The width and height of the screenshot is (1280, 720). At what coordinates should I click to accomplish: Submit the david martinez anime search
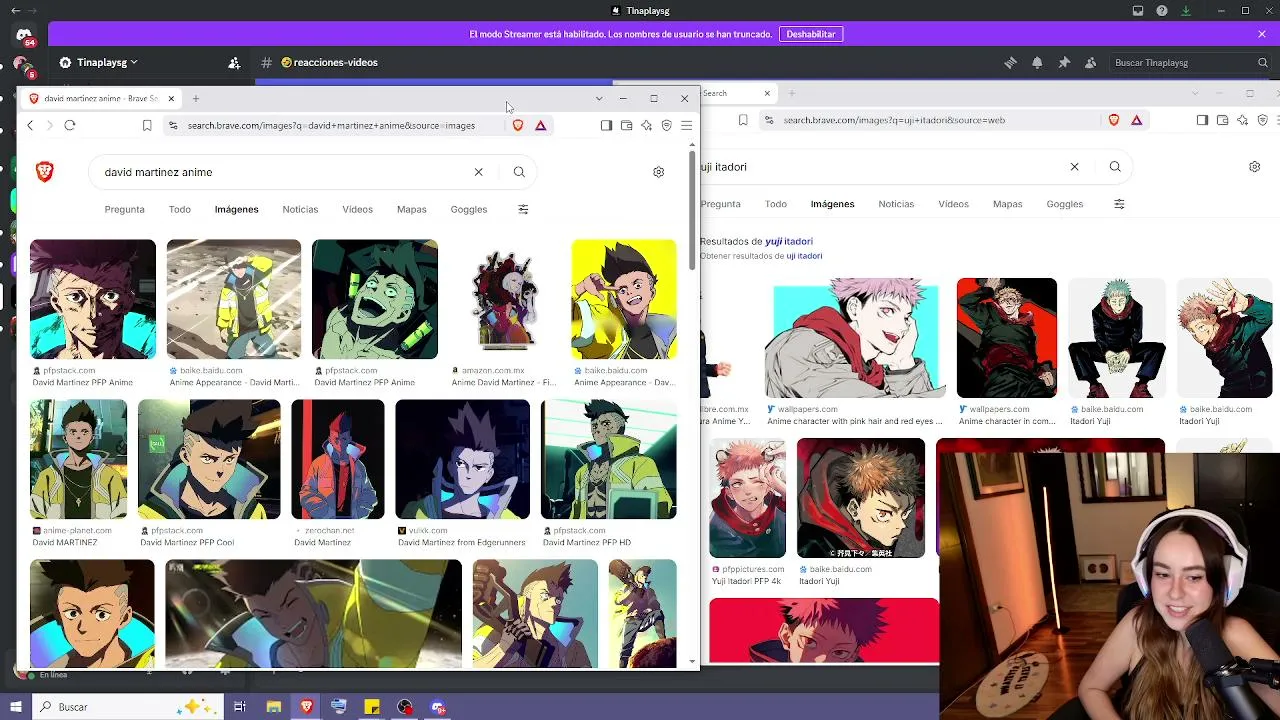[x=519, y=172]
